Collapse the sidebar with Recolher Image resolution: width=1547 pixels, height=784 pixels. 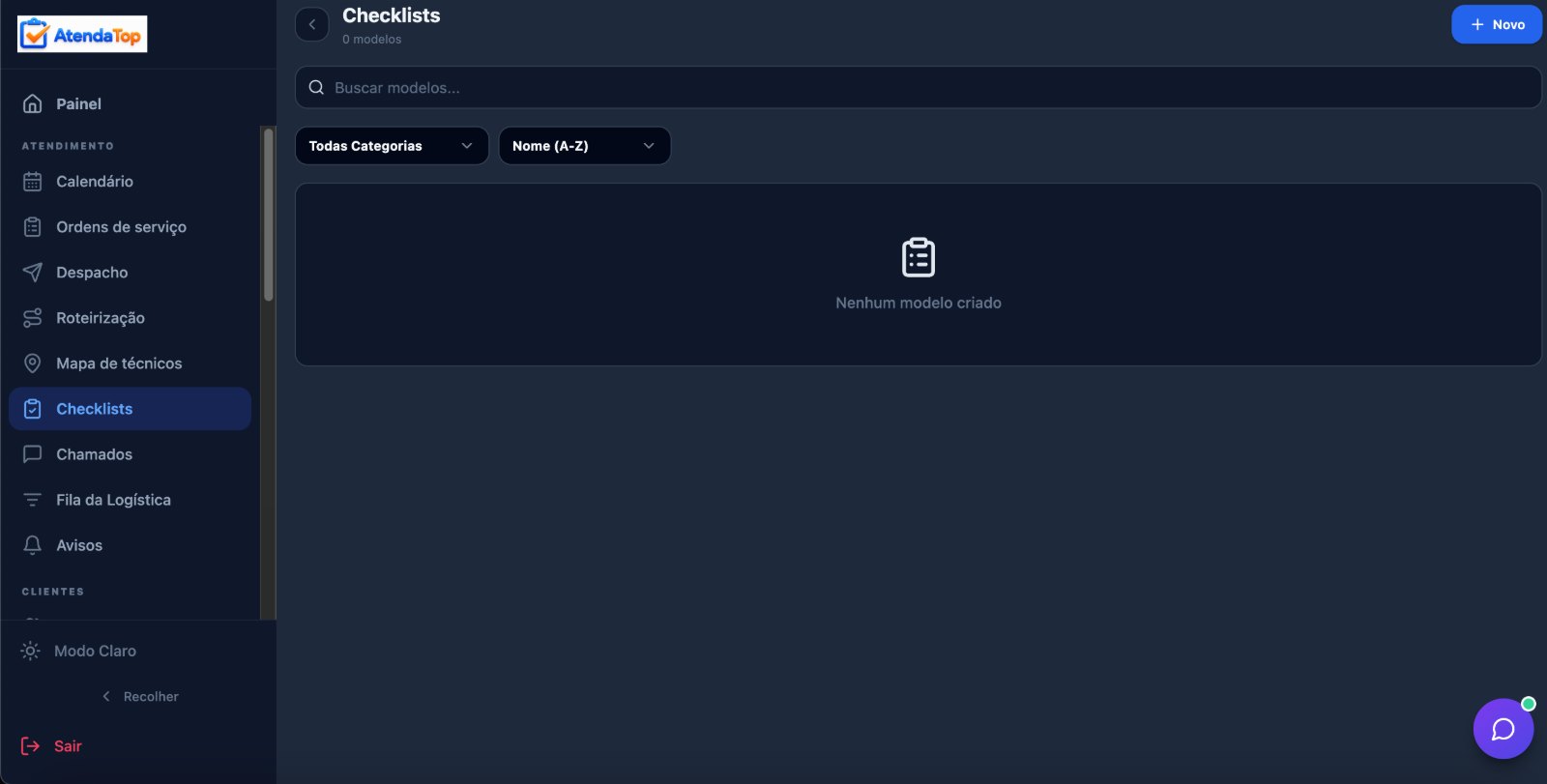(x=140, y=696)
